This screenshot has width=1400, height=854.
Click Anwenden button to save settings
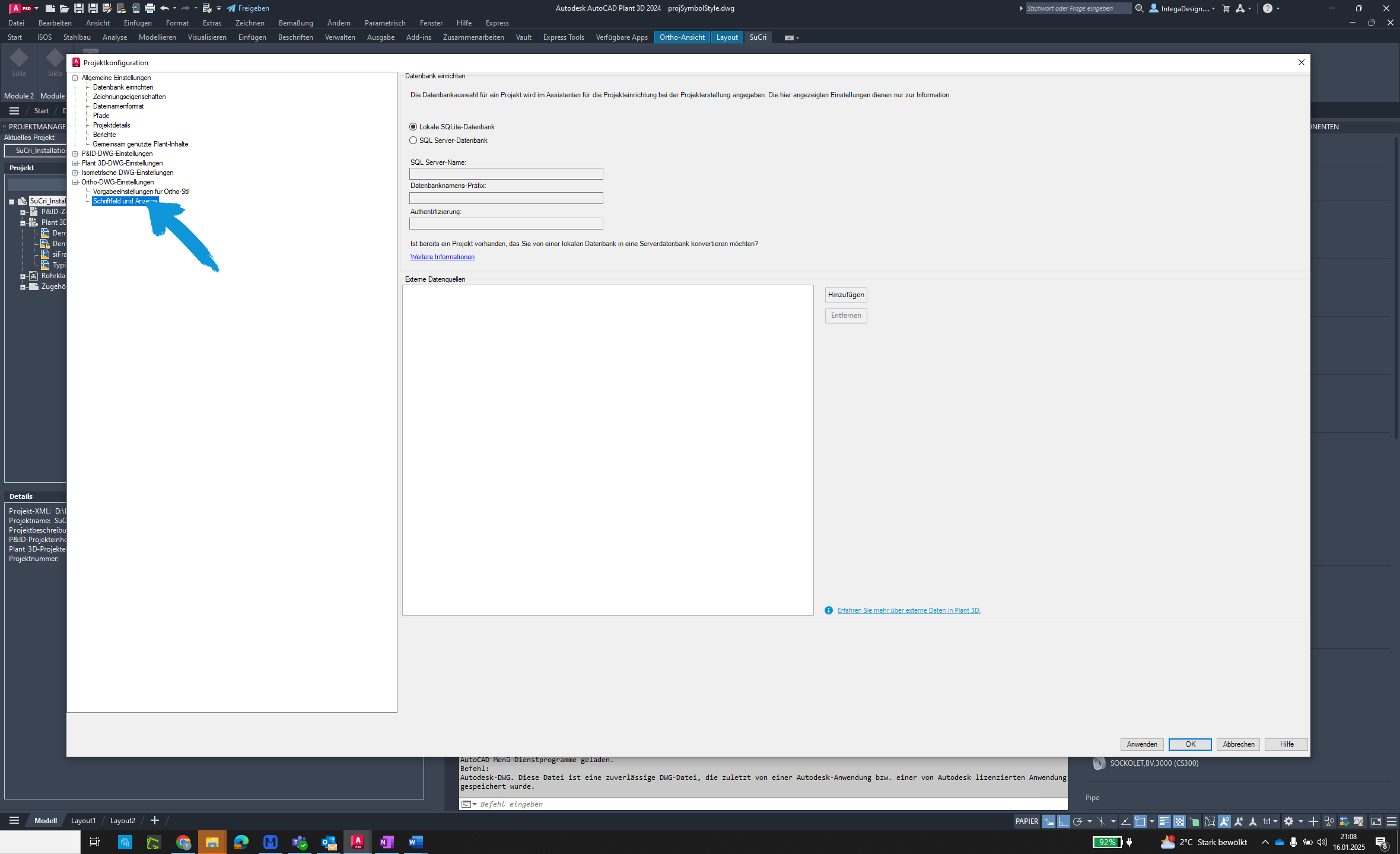1141,744
